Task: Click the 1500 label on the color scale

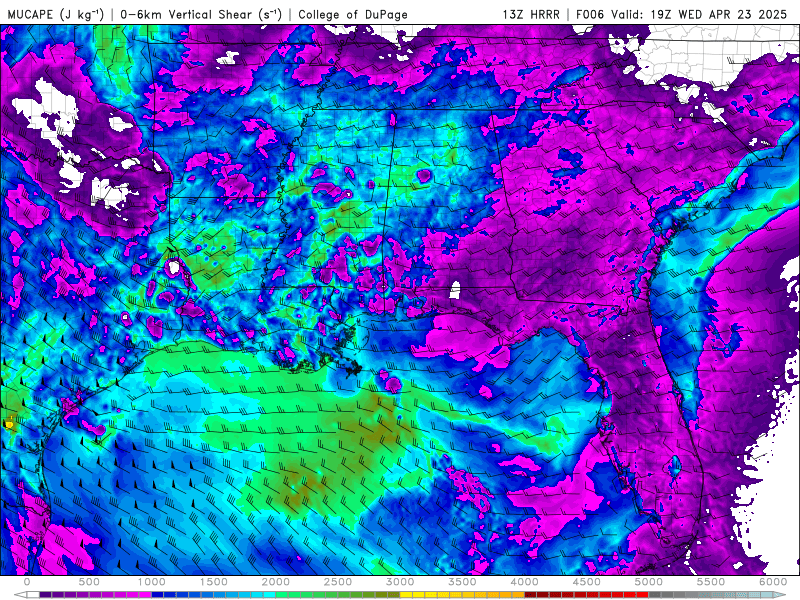Action: pyautogui.click(x=213, y=582)
